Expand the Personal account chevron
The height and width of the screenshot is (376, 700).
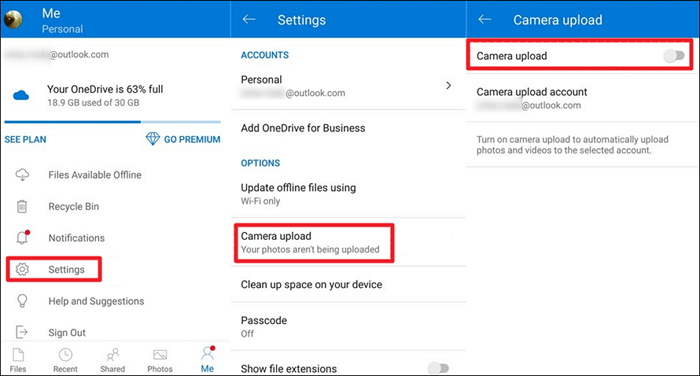click(448, 85)
